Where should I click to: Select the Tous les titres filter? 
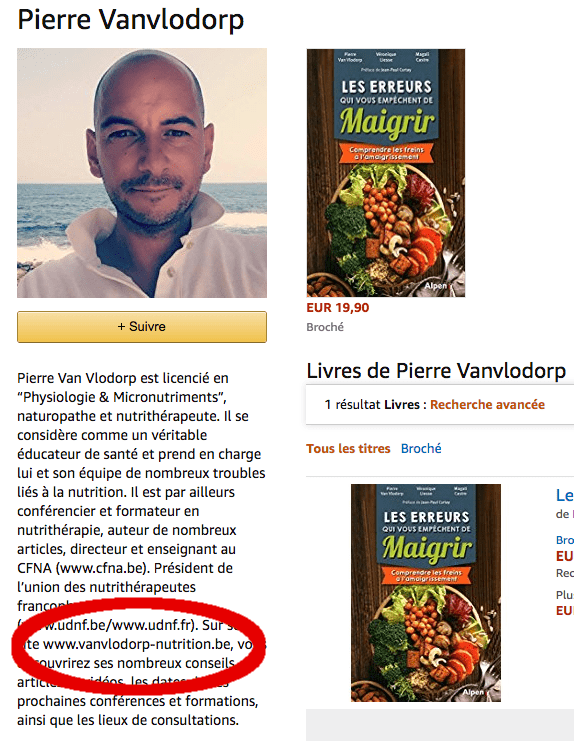click(348, 448)
